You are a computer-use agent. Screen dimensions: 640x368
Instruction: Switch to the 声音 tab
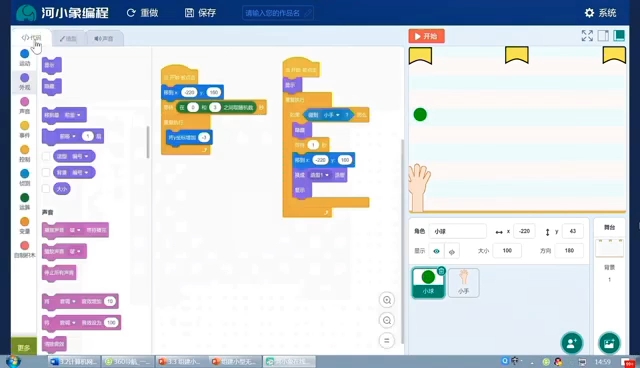(104, 39)
